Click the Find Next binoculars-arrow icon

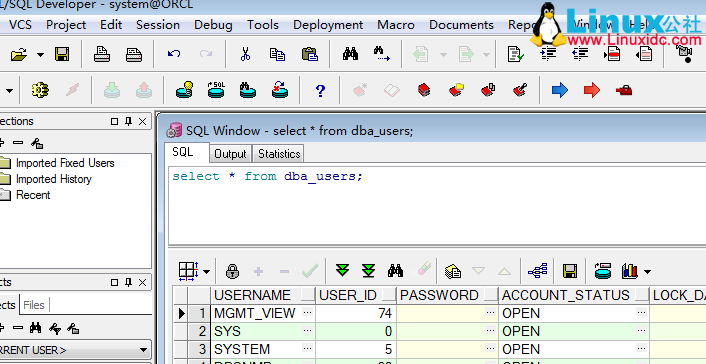tap(381, 54)
